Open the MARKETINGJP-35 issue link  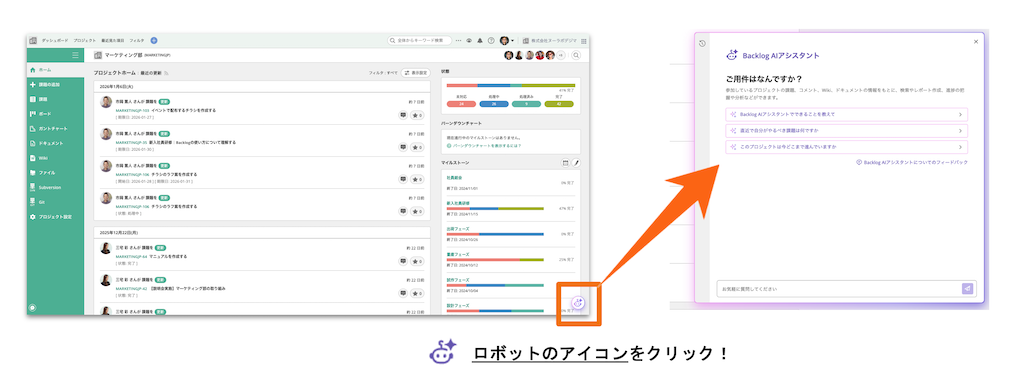click(x=131, y=142)
